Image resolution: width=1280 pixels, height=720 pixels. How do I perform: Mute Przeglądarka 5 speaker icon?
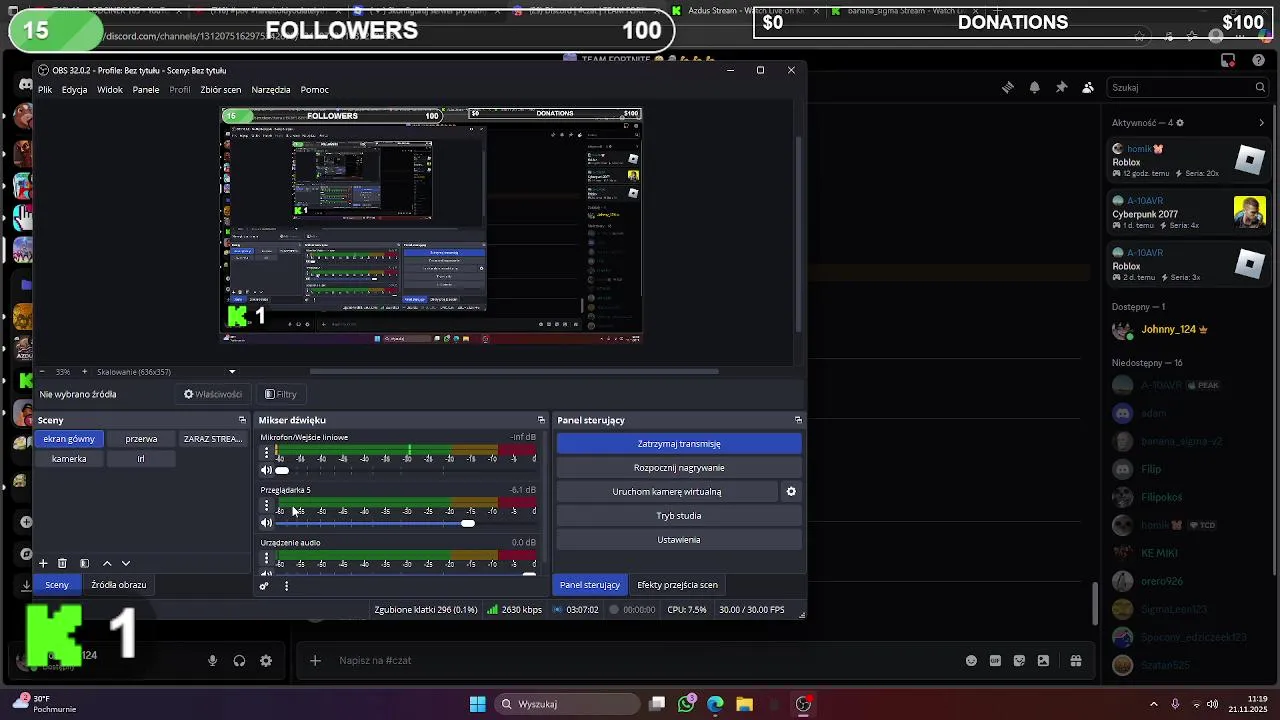pyautogui.click(x=266, y=523)
